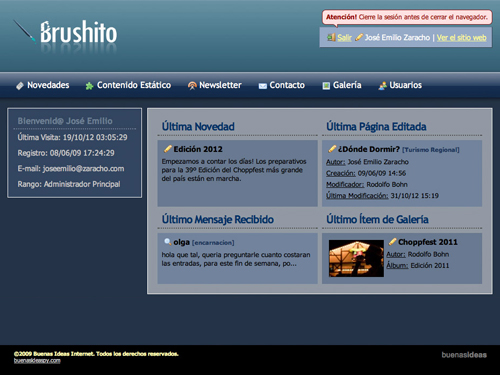Image resolution: width=500 pixels, height=375 pixels.
Task: Click the picture icon for Galería
Action: click(x=326, y=86)
